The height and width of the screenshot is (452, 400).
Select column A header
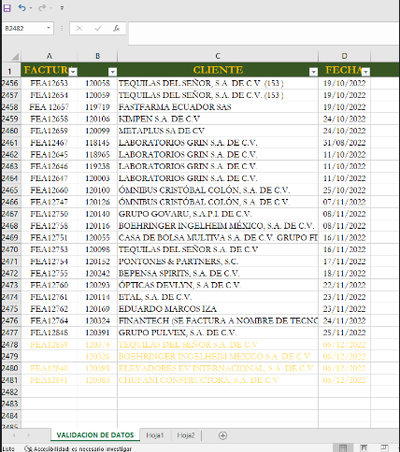49,56
